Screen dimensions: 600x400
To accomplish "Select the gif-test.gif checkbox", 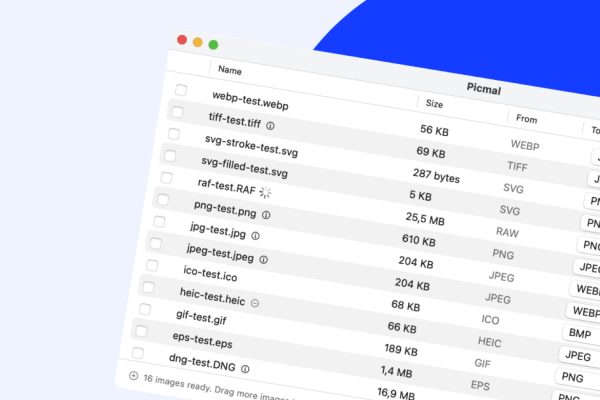I will point(145,309).
